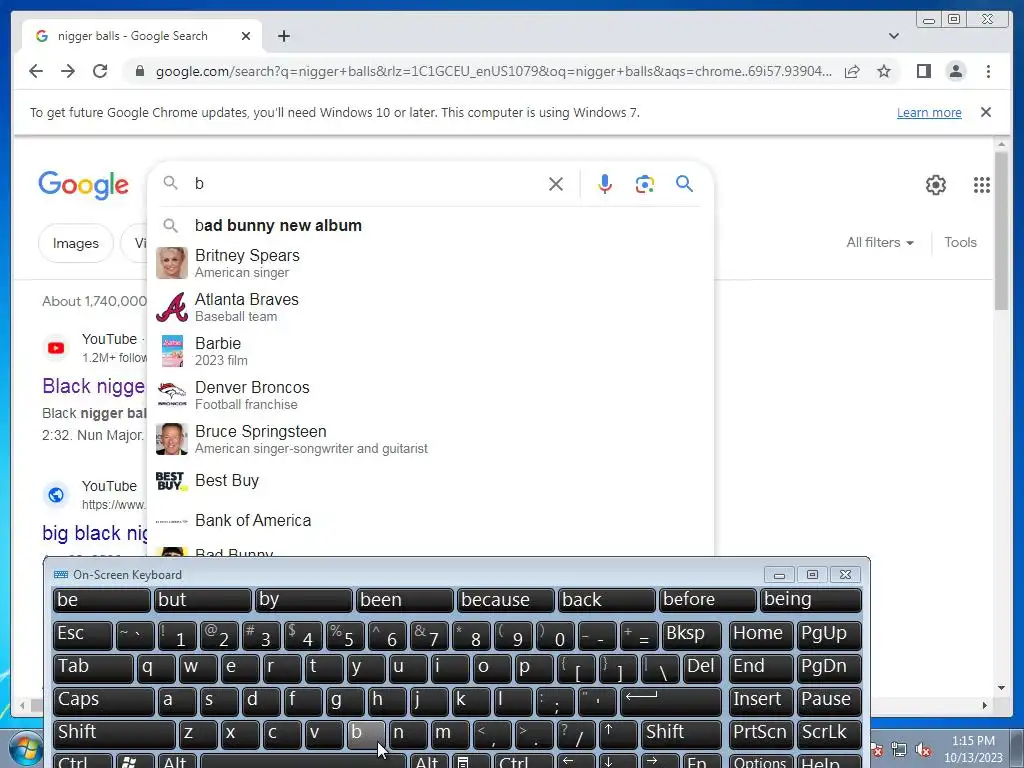Choose the Bruce Springsteen suggestion
Screen dimensions: 1024x768
431,440
